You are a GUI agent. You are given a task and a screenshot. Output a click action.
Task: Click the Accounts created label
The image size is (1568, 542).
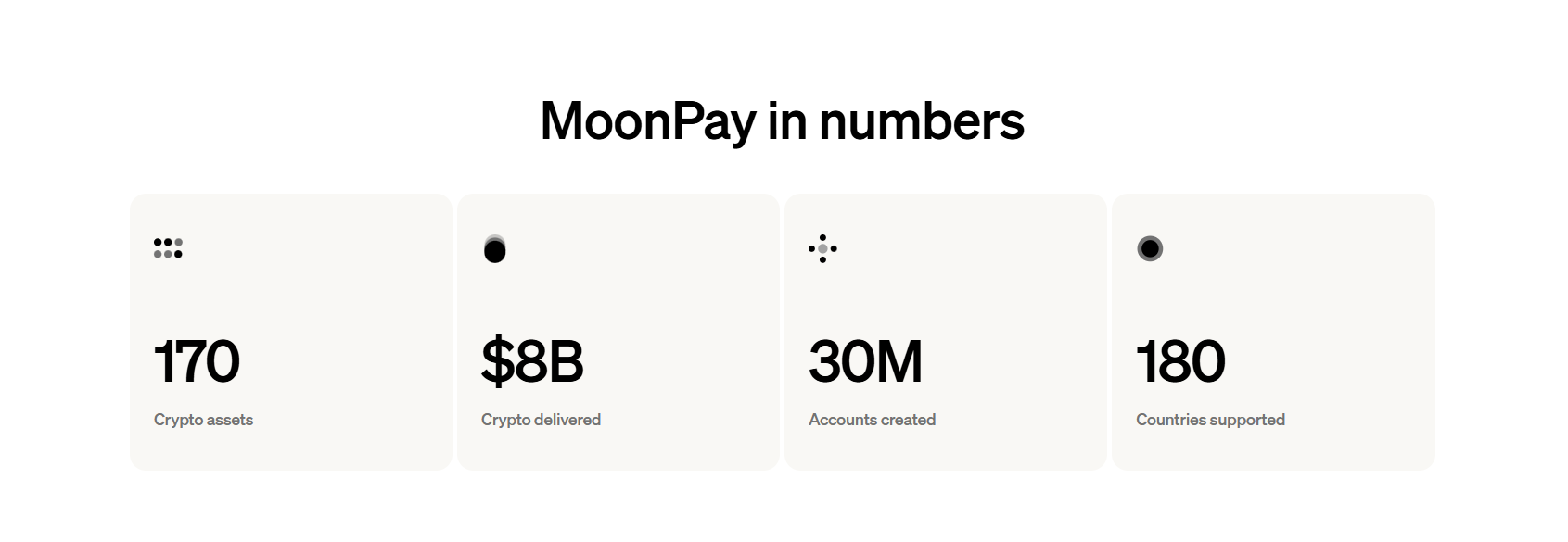click(x=872, y=420)
